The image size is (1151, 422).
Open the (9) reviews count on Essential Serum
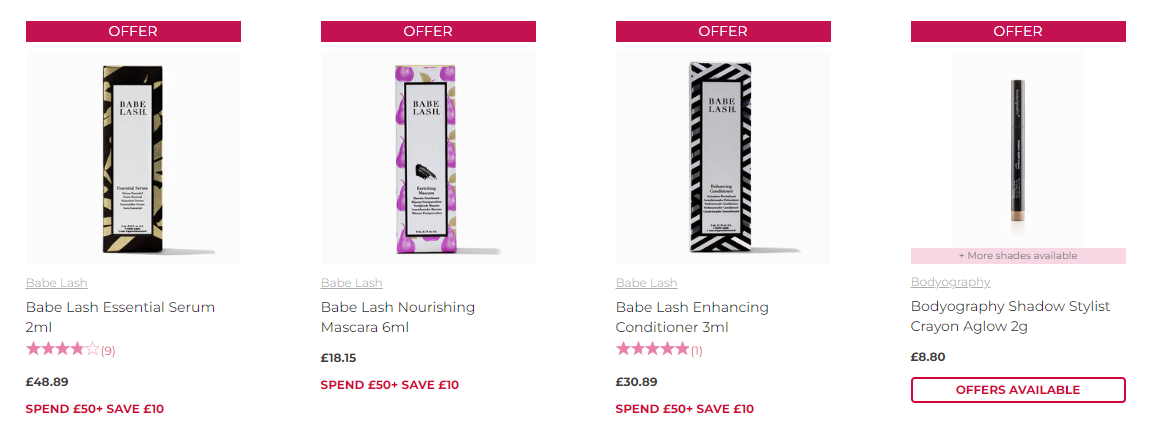tap(108, 351)
